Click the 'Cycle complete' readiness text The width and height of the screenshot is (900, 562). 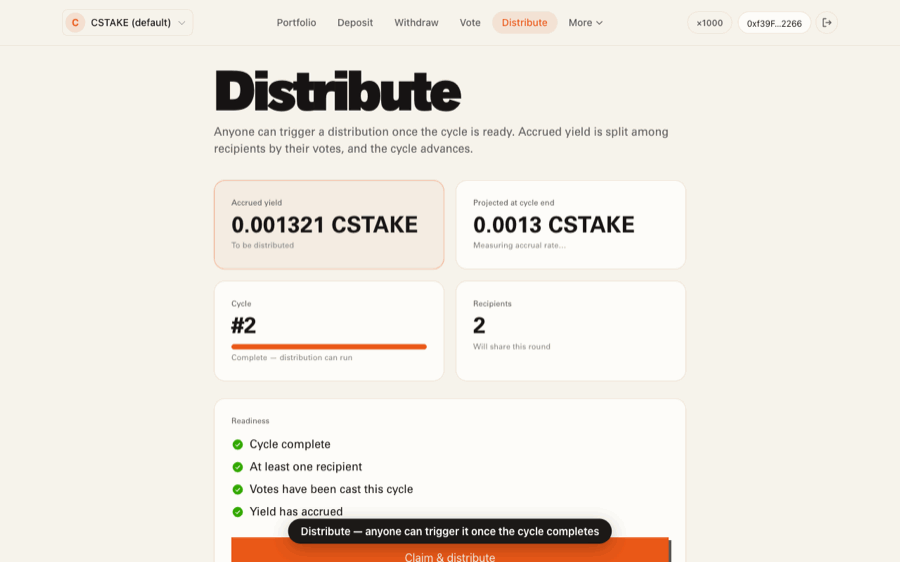pos(290,444)
